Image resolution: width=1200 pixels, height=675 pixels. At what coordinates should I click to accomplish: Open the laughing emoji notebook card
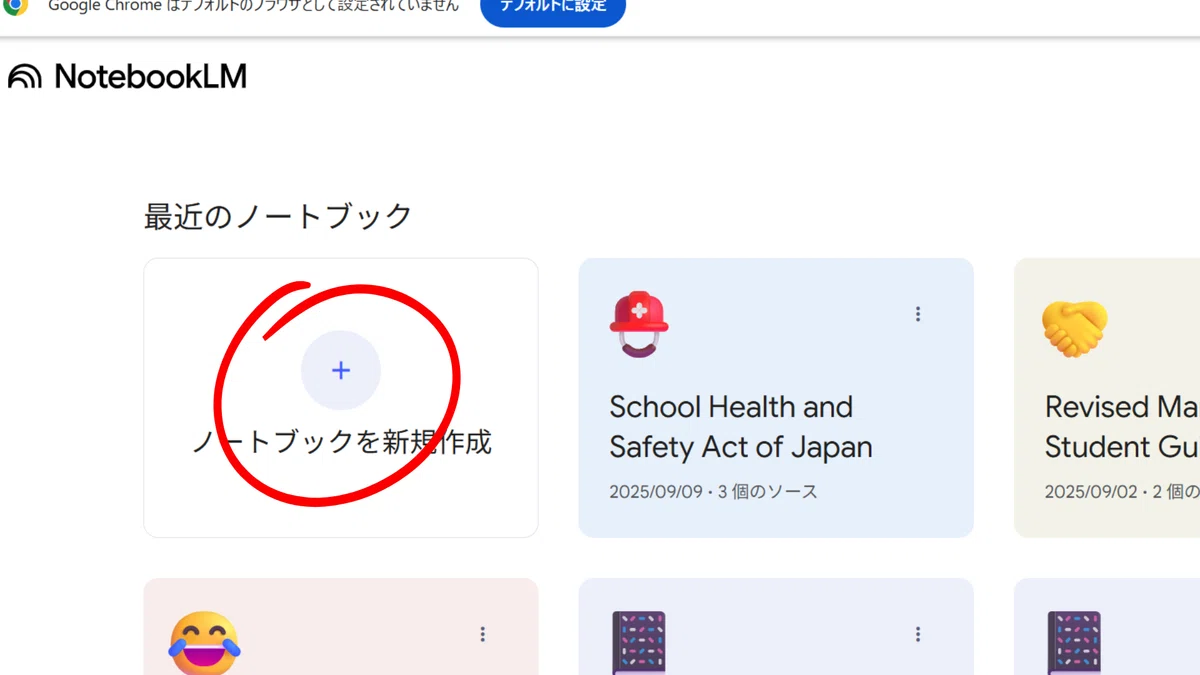341,627
